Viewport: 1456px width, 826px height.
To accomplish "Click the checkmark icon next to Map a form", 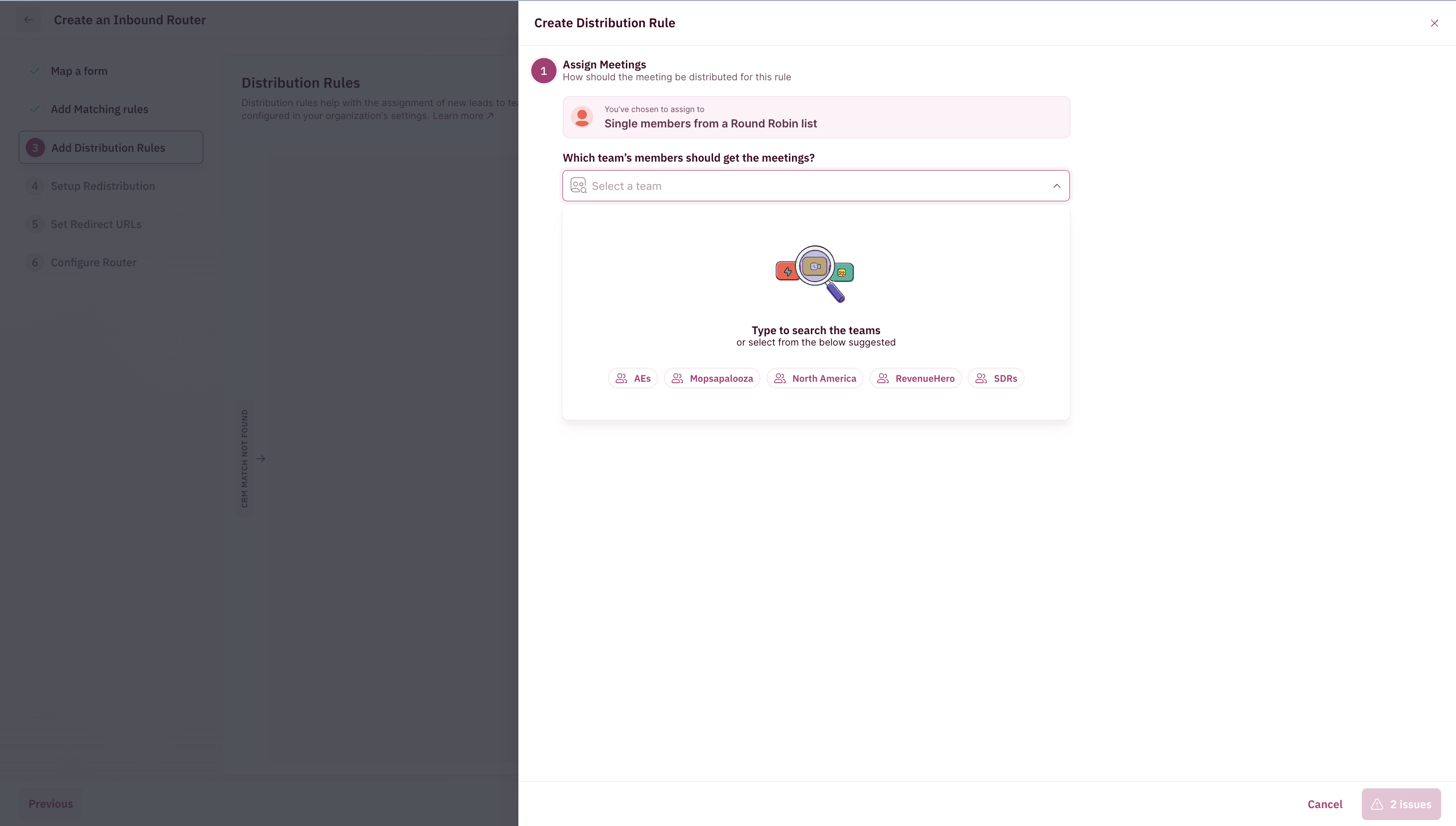I will point(35,71).
